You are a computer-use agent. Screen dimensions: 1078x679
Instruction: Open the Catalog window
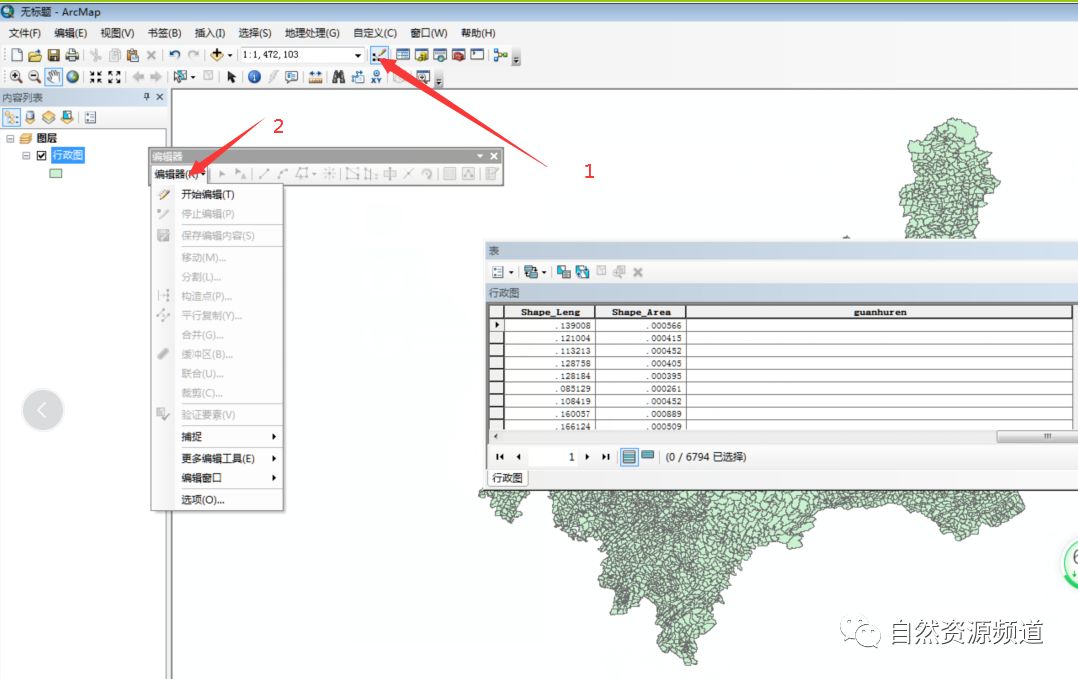(421, 55)
